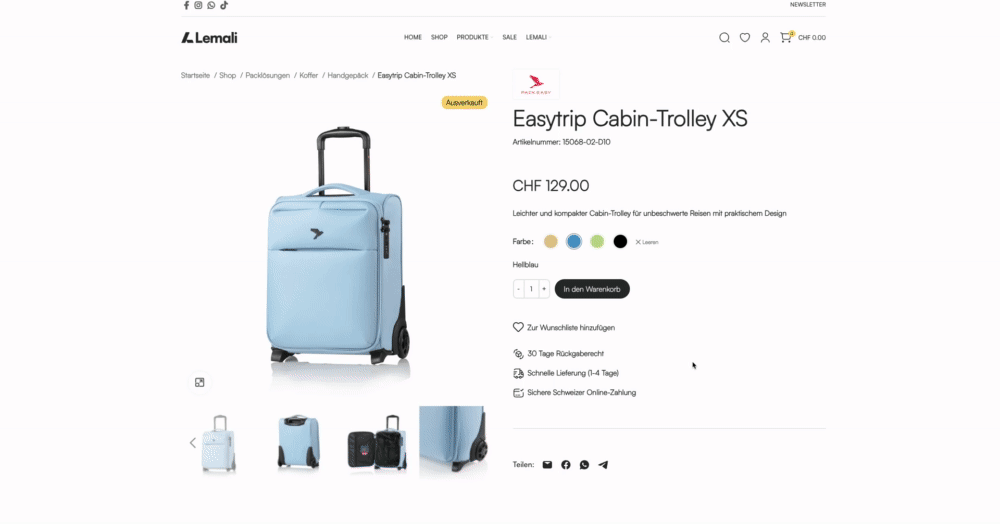Pick the black color variant
This screenshot has width=1000, height=524.
tap(620, 242)
